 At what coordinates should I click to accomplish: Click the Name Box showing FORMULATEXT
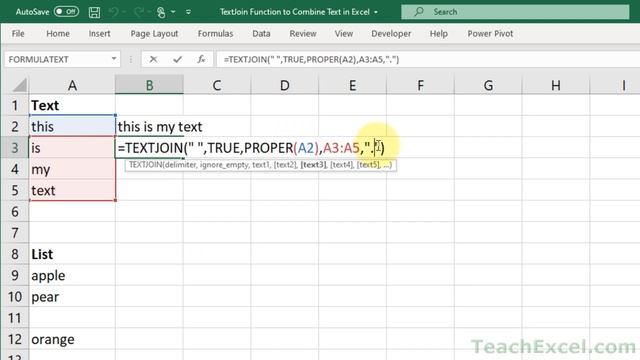pyautogui.click(x=57, y=60)
